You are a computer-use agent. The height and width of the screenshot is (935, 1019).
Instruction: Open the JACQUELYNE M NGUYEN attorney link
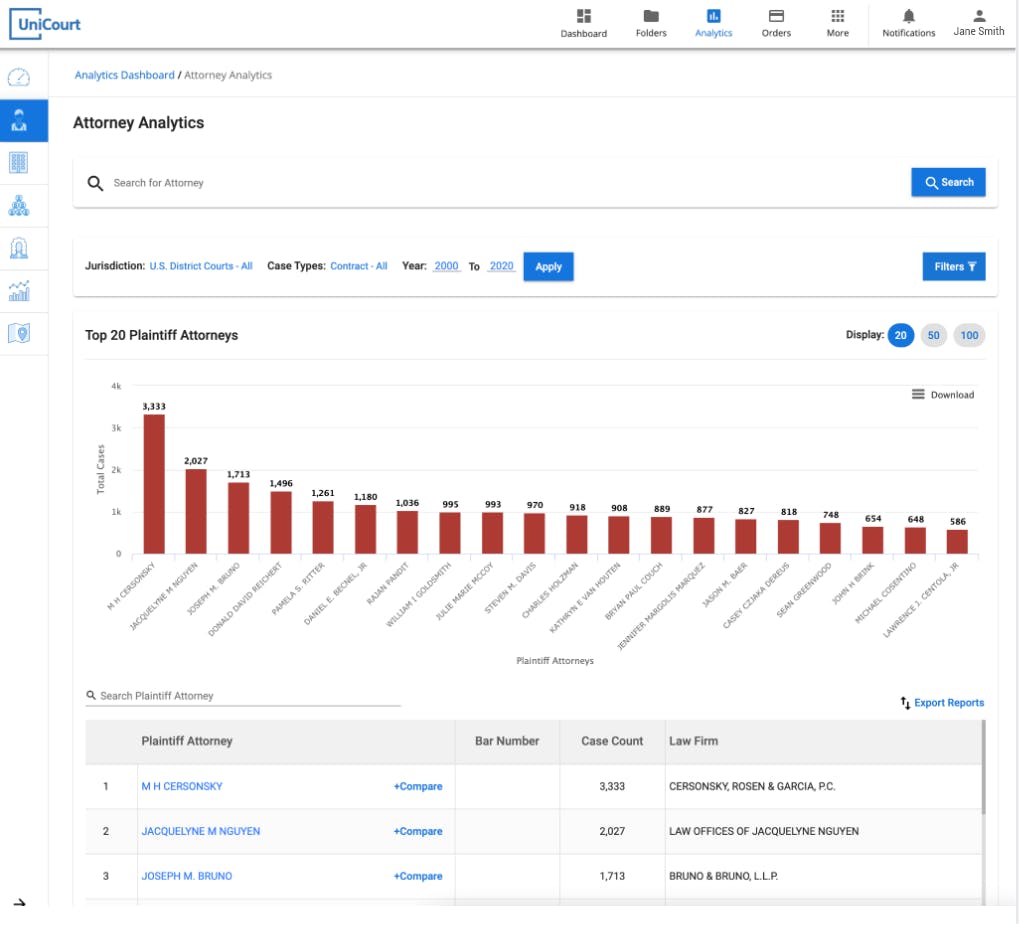(201, 831)
